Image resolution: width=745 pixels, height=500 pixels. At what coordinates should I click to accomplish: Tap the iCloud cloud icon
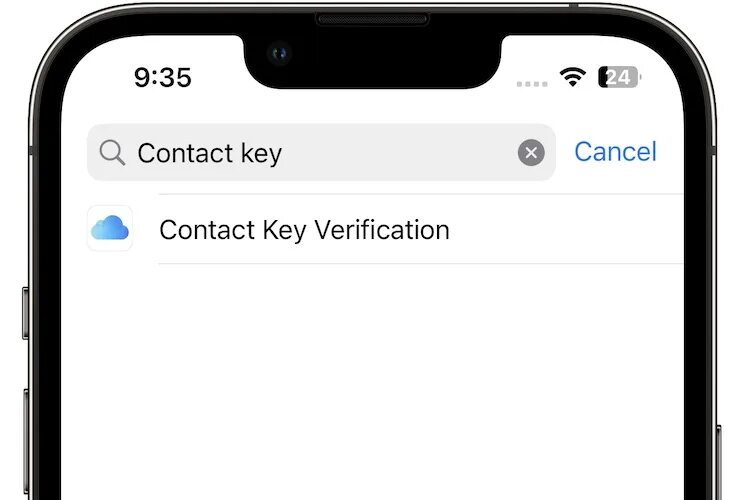click(x=110, y=228)
